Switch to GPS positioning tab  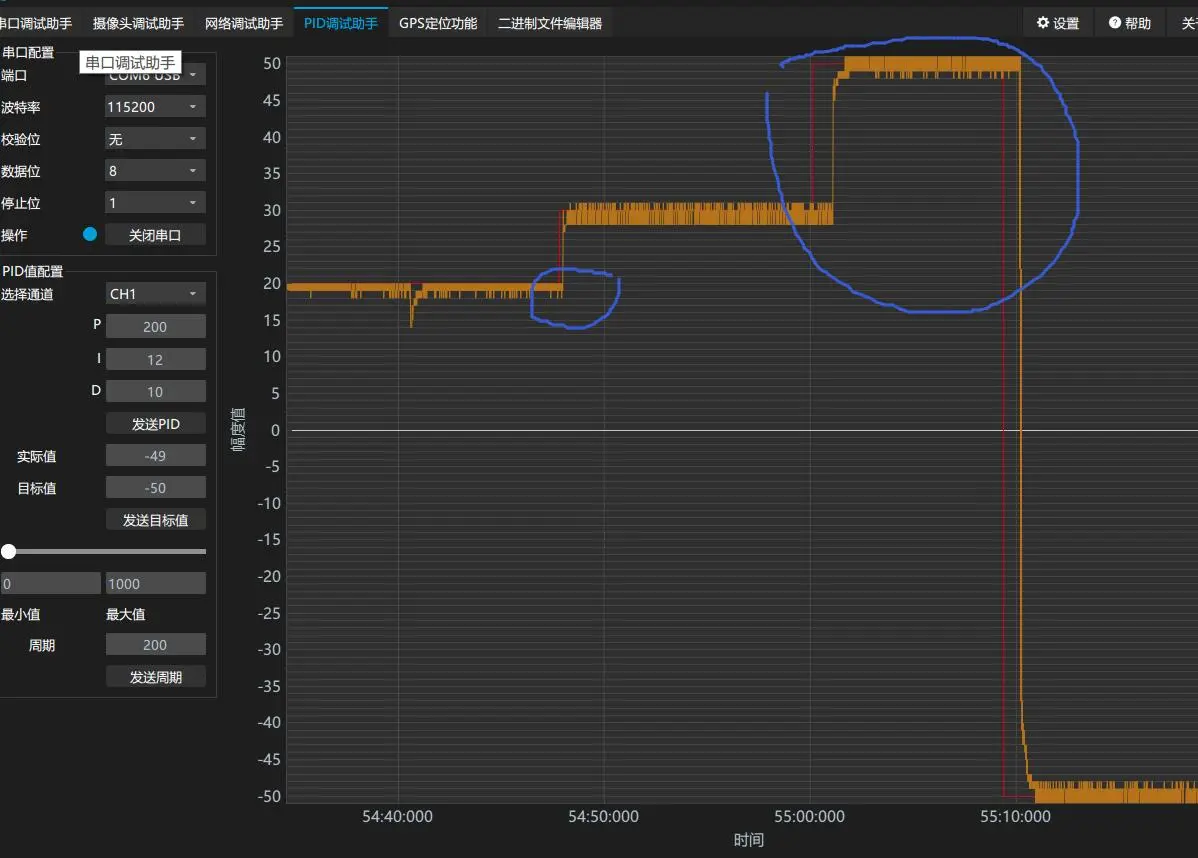437,23
